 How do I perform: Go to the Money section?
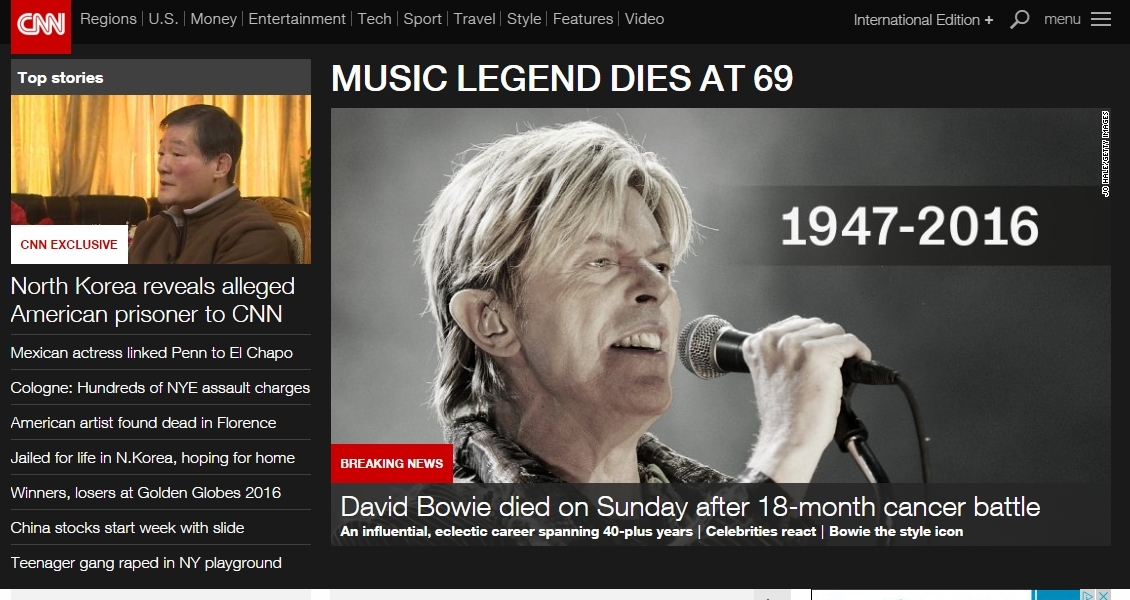[213, 19]
